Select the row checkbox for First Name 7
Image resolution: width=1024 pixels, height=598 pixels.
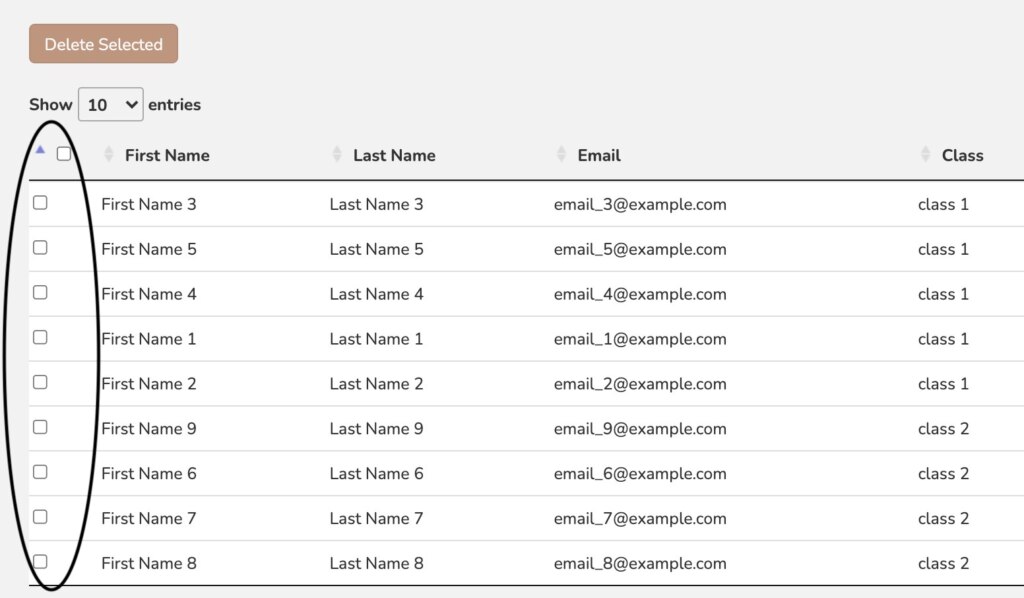40,517
